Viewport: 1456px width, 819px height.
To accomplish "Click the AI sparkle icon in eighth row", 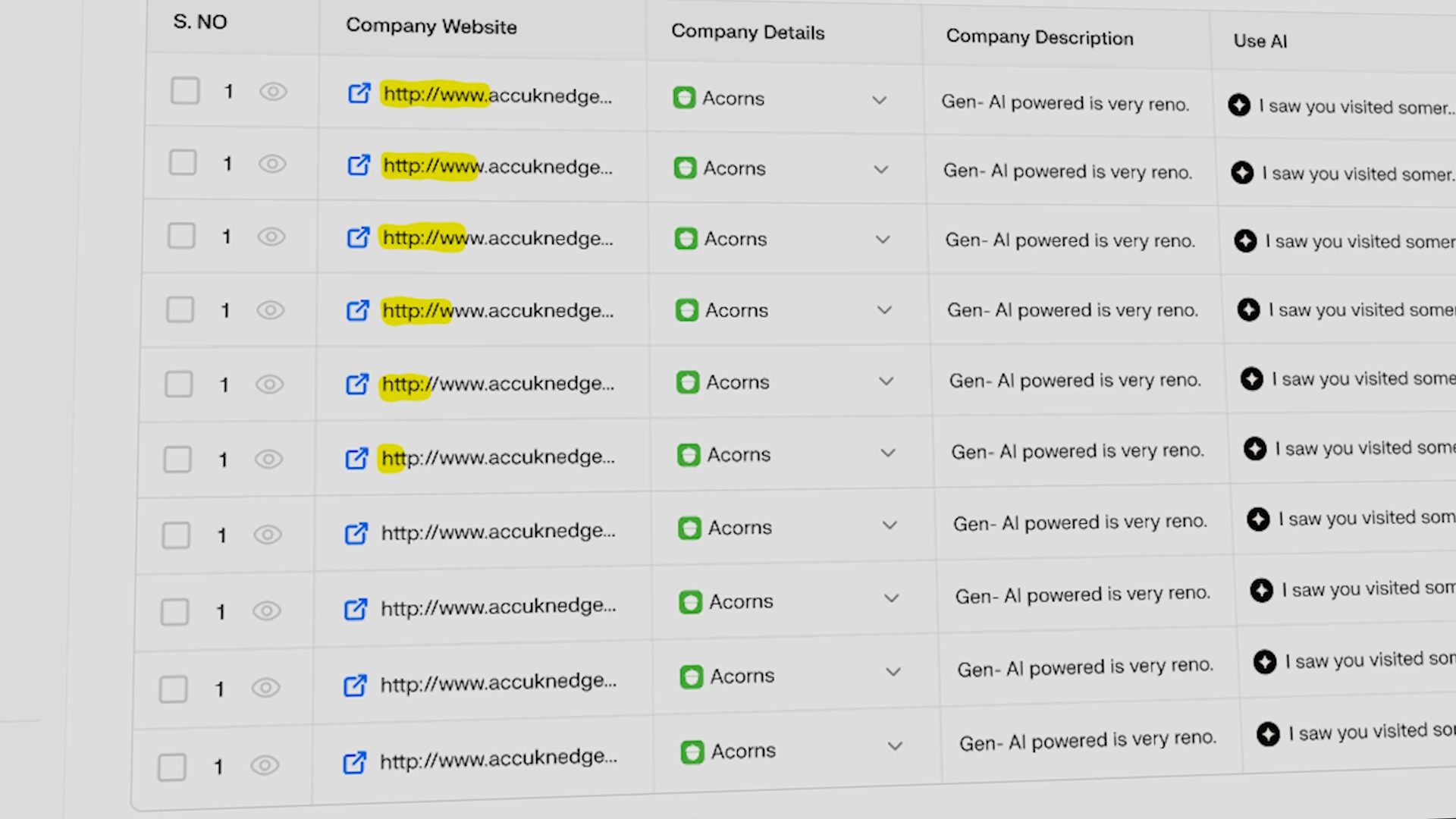I will point(1261,590).
